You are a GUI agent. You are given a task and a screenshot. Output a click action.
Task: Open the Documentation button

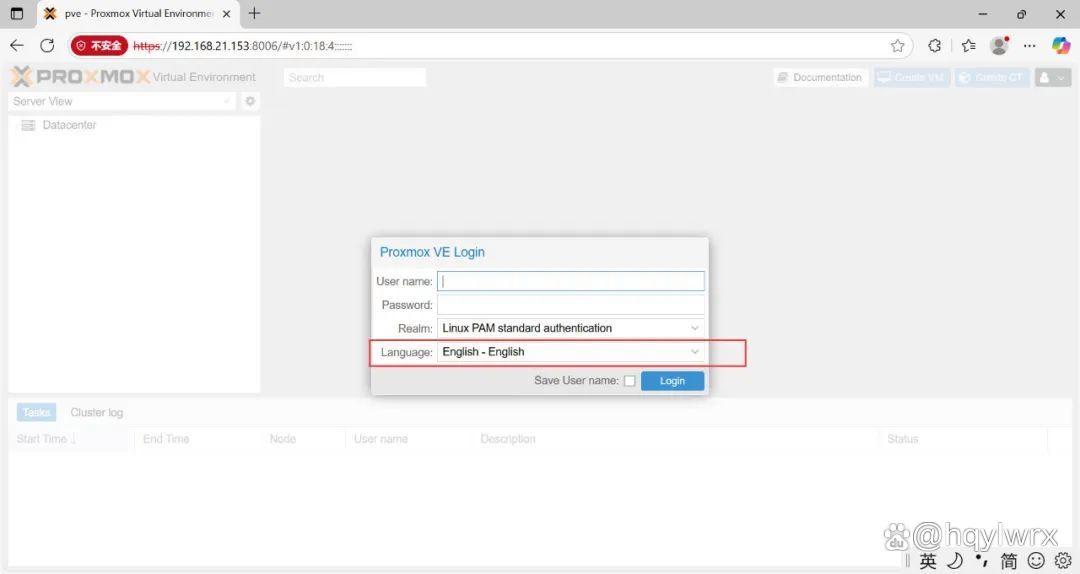pos(821,77)
